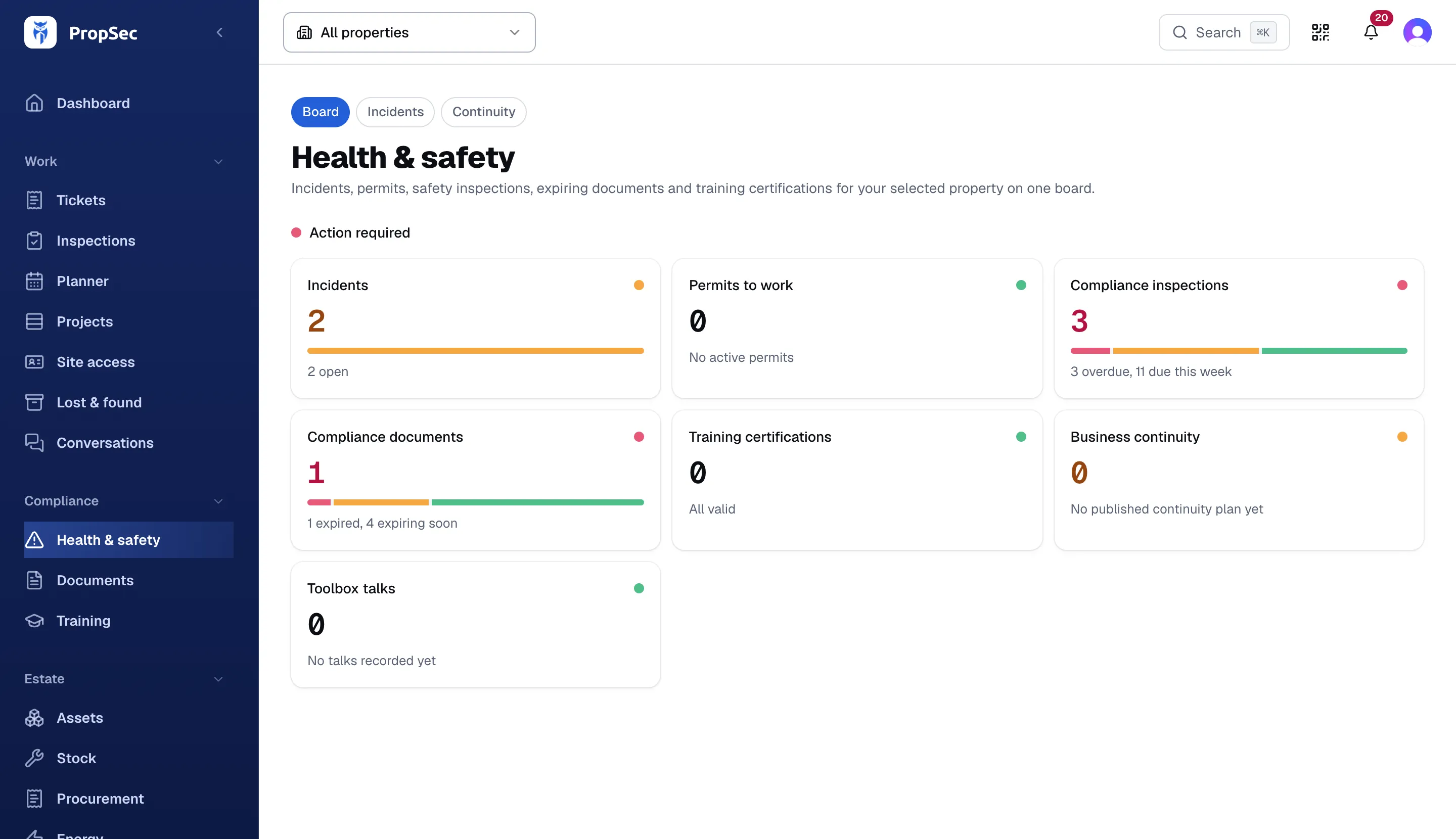Image resolution: width=1456 pixels, height=839 pixels.
Task: Open notifications bell with 20 badge
Action: click(x=1371, y=32)
